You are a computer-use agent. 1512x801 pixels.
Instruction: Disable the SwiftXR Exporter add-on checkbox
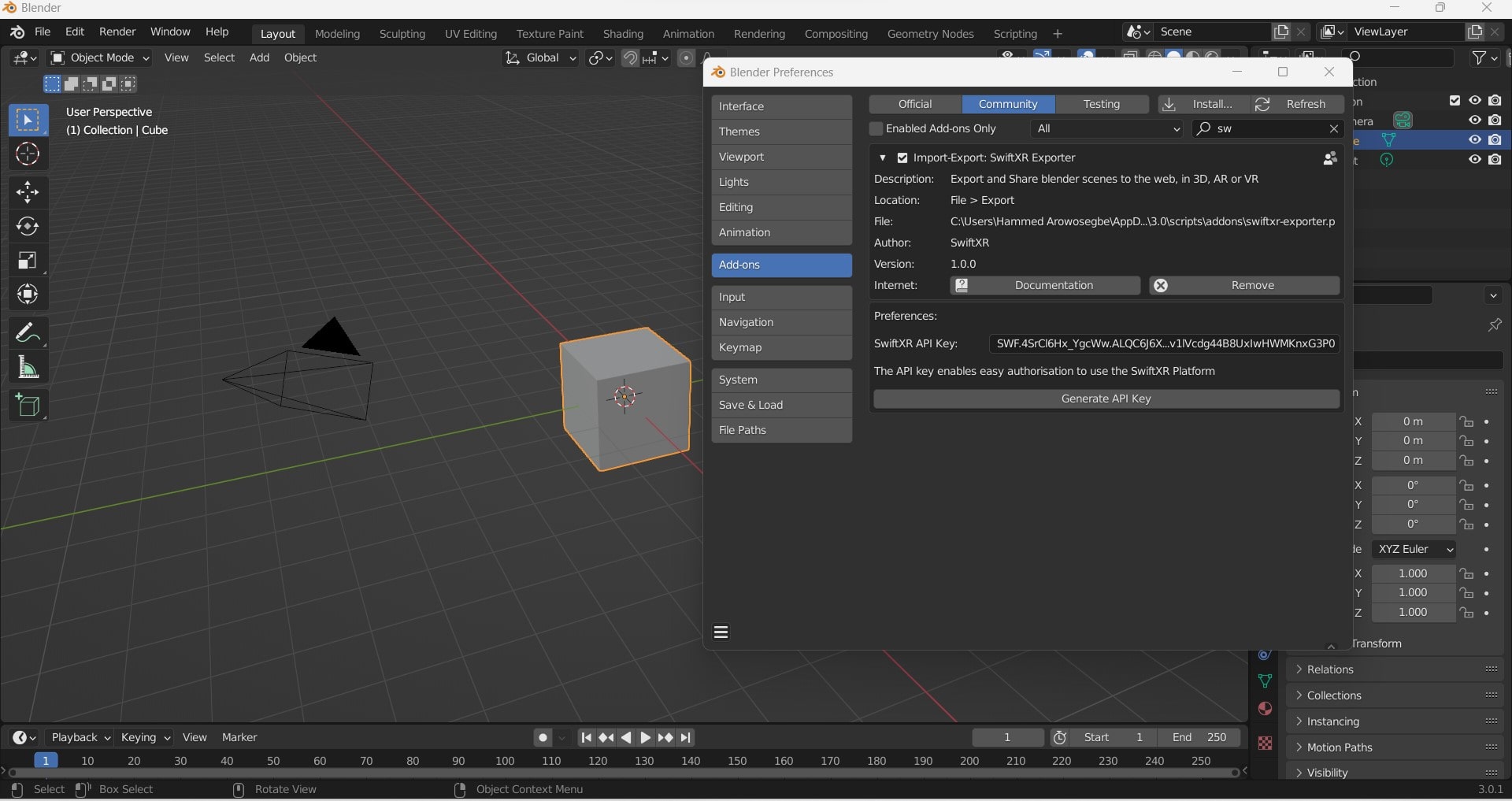click(x=902, y=158)
